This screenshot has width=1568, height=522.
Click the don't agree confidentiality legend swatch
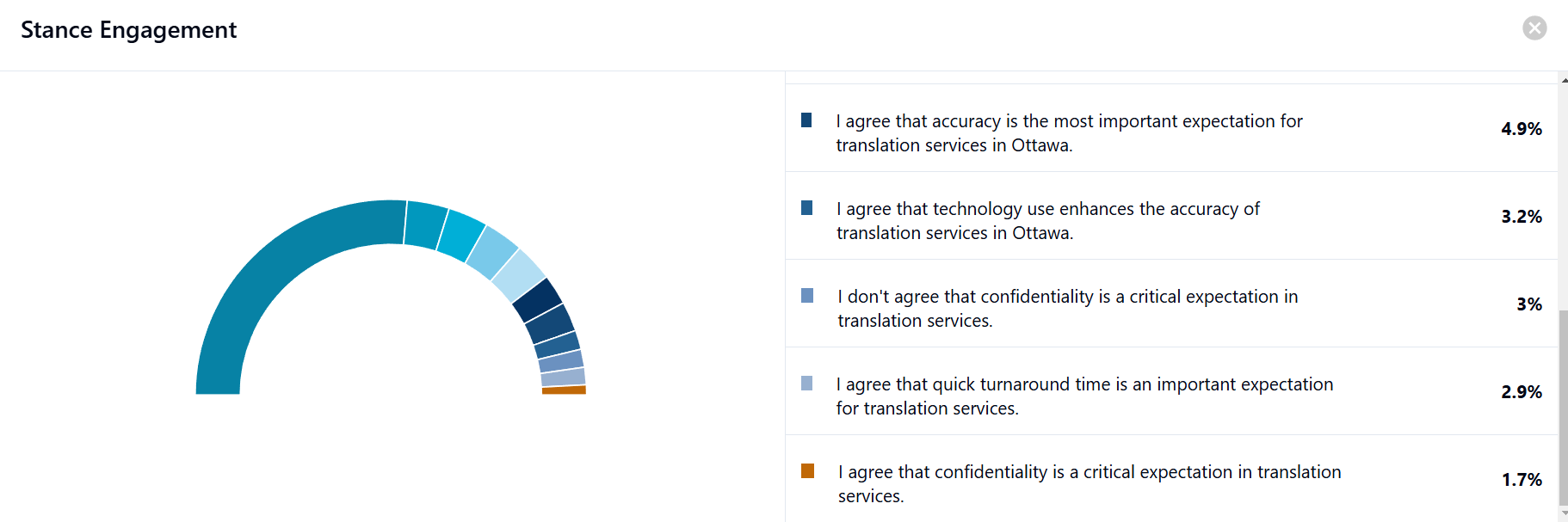point(806,296)
